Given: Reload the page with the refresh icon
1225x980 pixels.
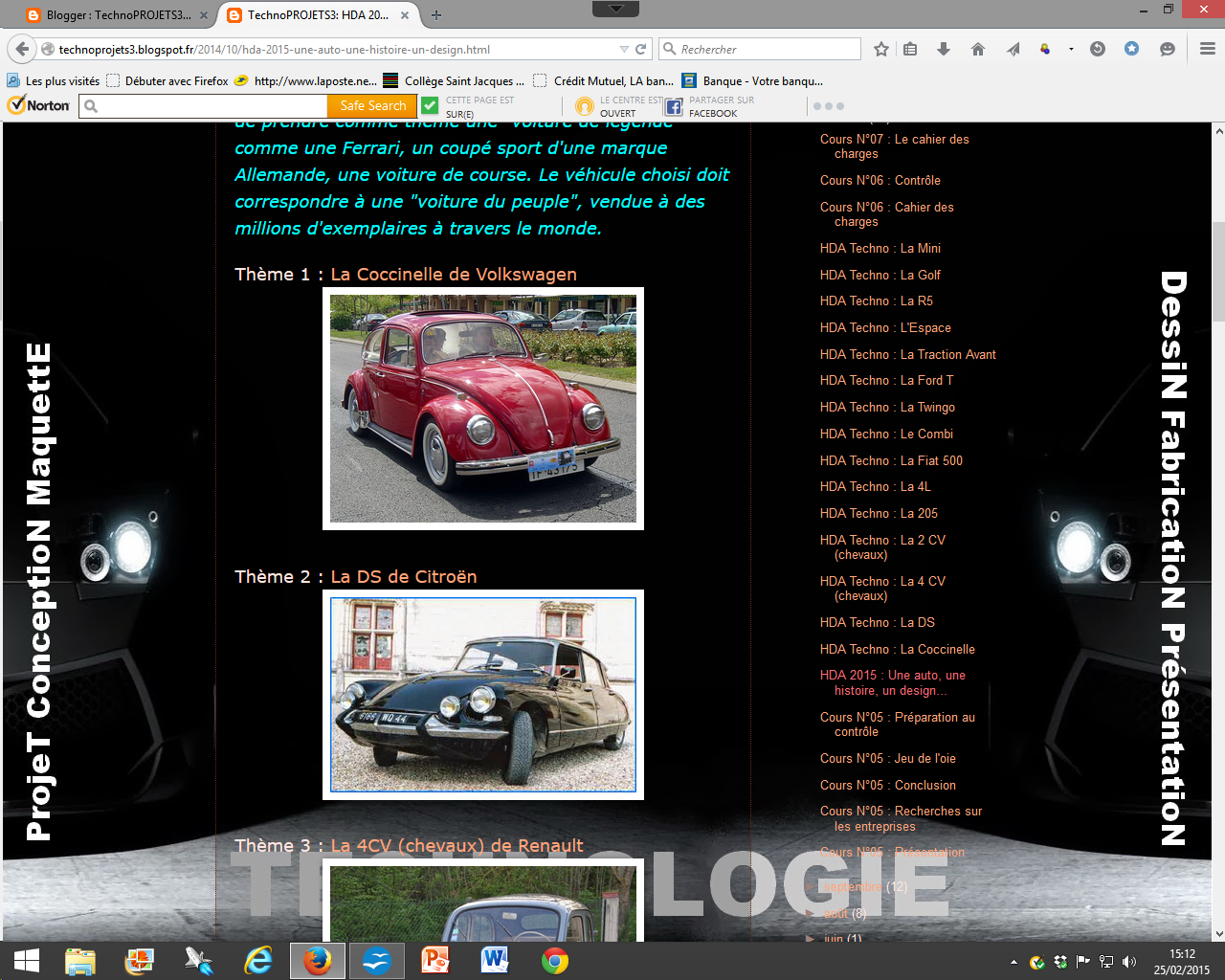Looking at the screenshot, I should [641, 49].
